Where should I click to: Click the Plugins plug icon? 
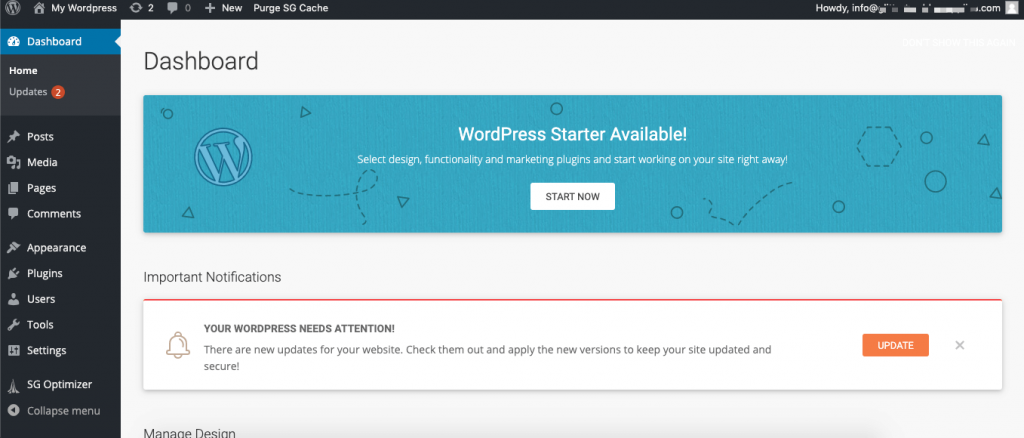(14, 274)
